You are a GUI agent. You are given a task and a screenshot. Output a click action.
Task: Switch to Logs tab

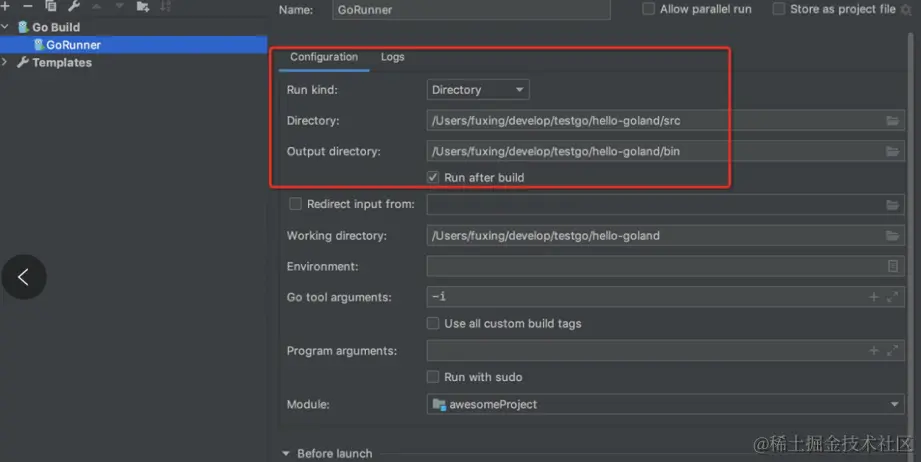point(392,57)
